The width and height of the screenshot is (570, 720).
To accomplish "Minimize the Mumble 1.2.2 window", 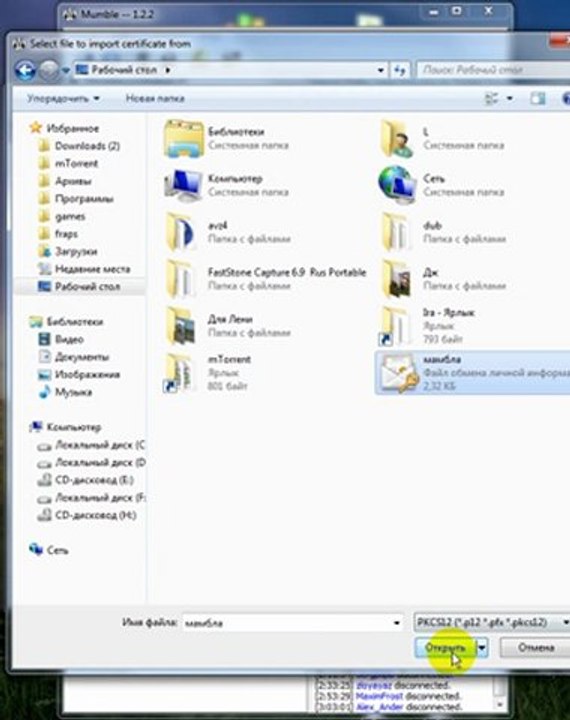I will (x=434, y=11).
